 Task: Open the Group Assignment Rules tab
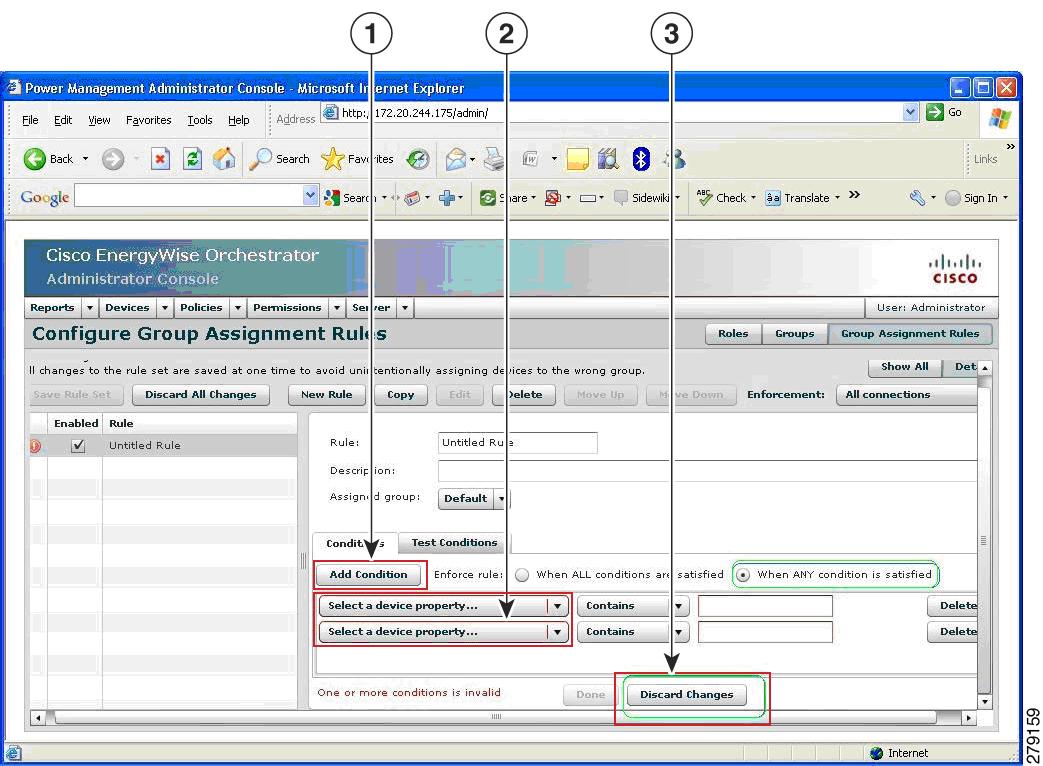coord(910,334)
